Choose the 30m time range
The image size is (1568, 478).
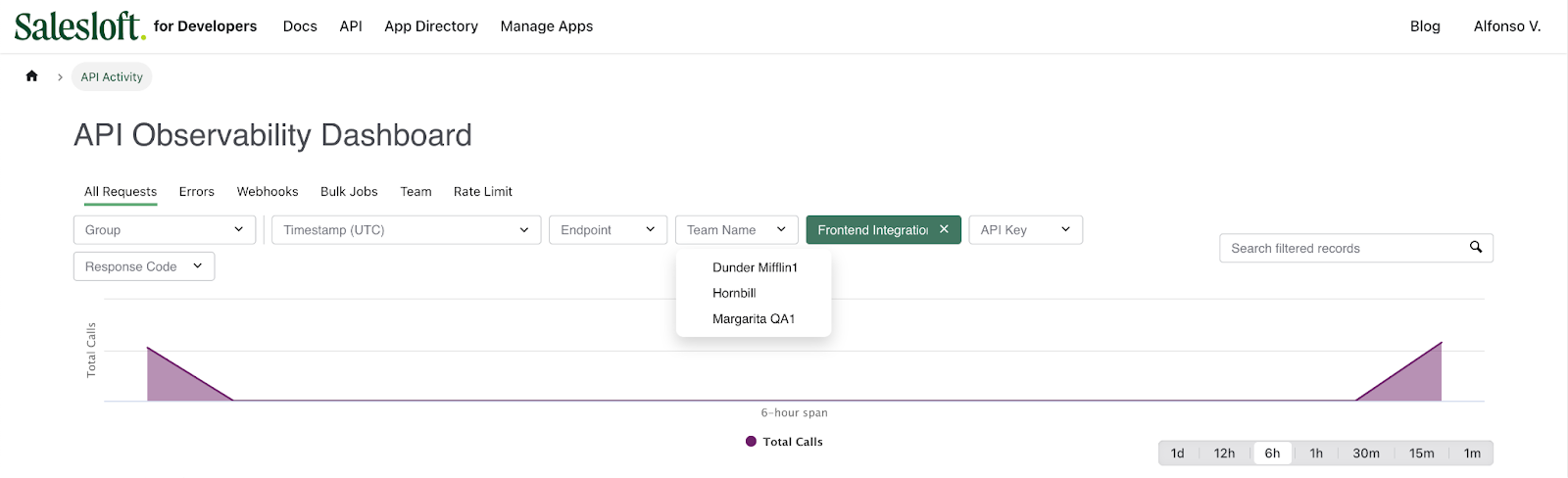click(1365, 454)
